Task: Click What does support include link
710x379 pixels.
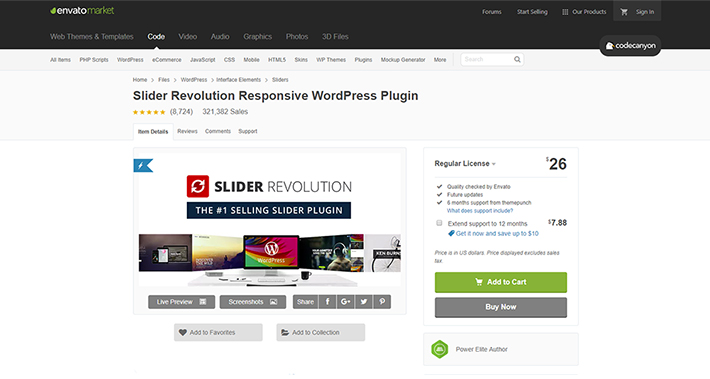Action: tap(480, 211)
